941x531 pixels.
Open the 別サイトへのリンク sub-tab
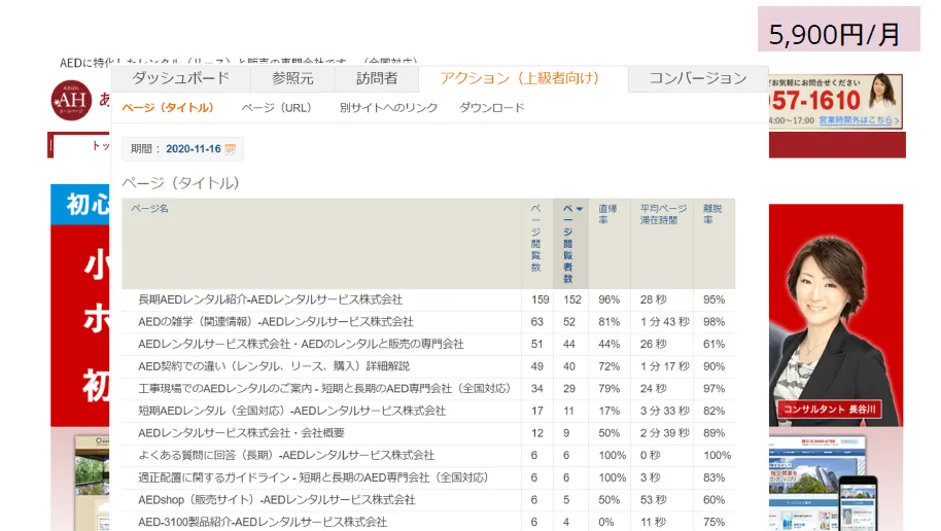388,108
